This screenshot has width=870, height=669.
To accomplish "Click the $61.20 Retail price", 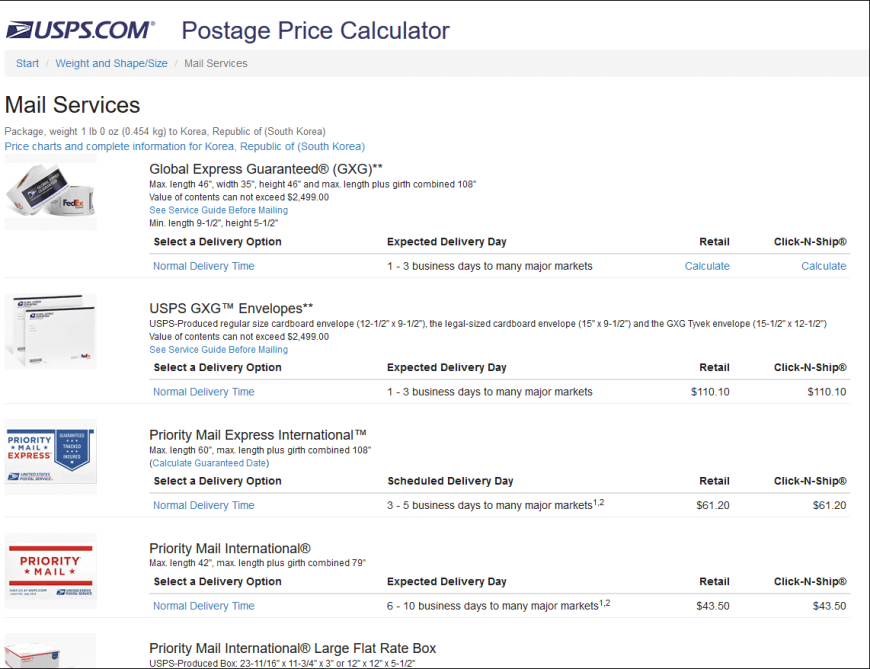I will (712, 505).
